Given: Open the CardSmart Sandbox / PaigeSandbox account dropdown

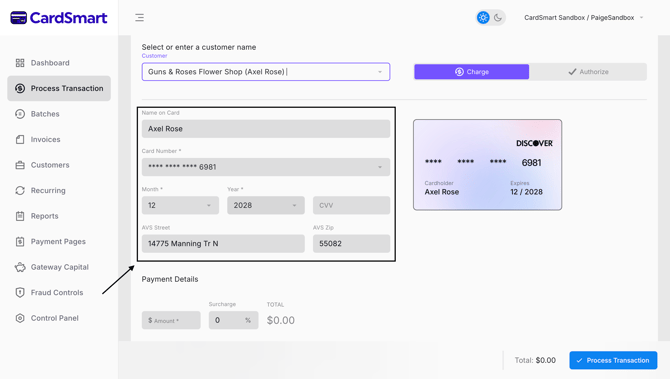Looking at the screenshot, I should [x=584, y=18].
